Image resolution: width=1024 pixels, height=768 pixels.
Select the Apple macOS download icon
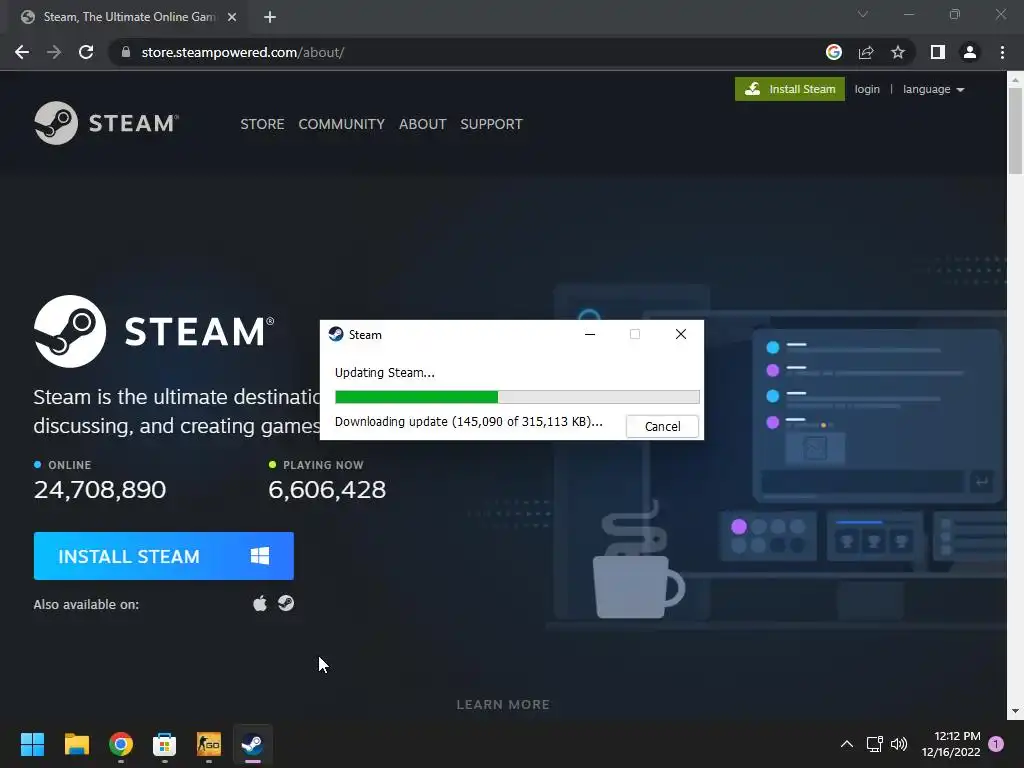[x=260, y=603]
